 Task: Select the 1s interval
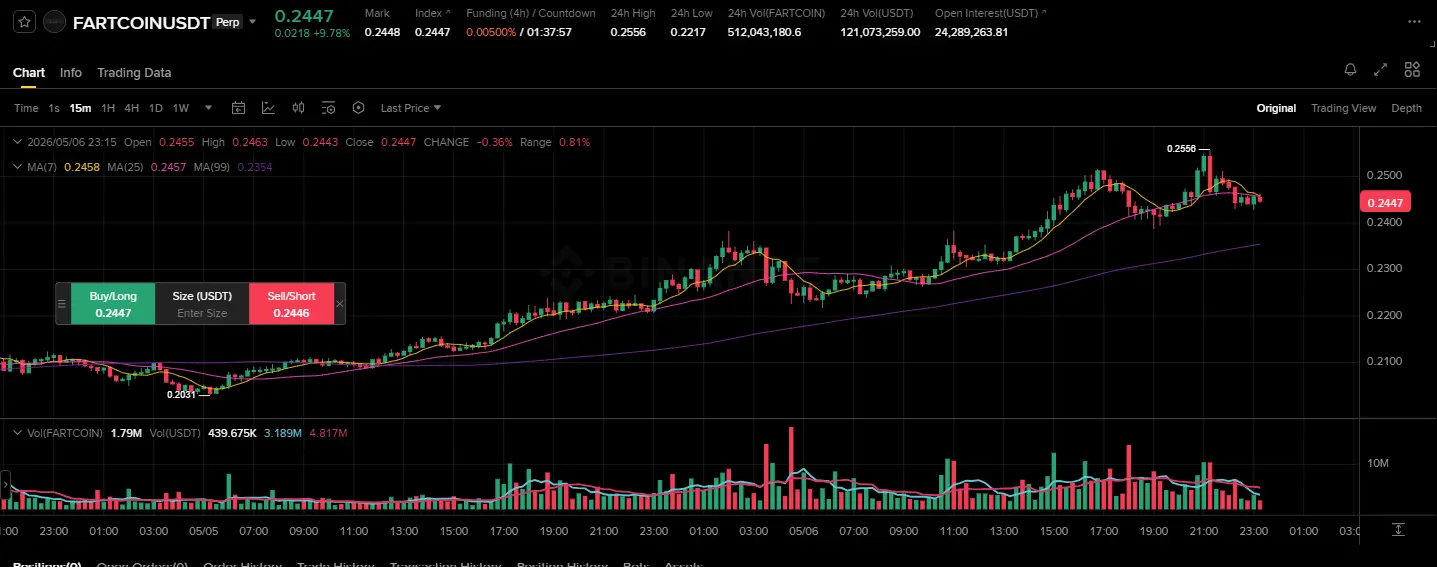point(54,108)
